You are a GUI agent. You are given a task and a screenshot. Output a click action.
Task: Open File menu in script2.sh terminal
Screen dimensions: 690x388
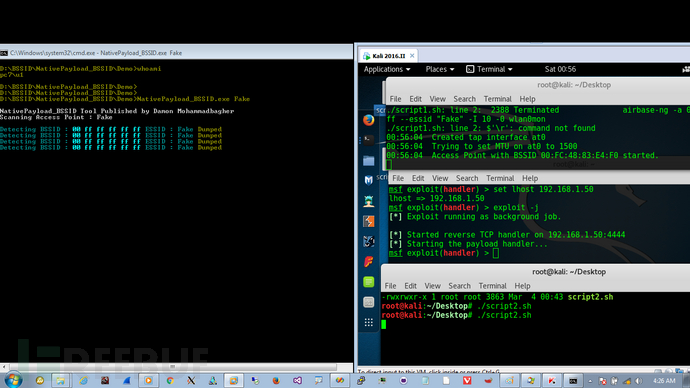pyautogui.click(x=390, y=286)
